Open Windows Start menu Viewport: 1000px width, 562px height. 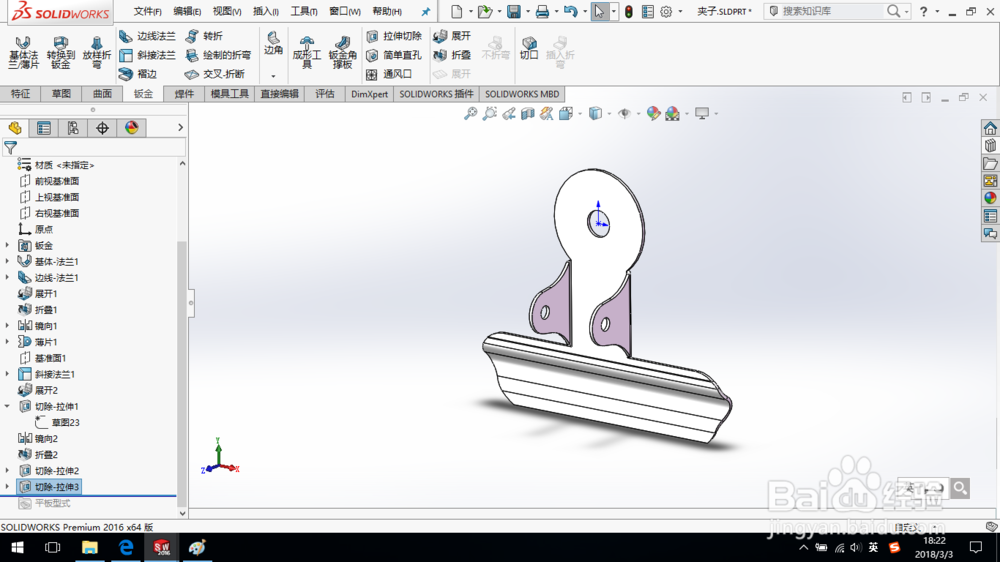[x=17, y=547]
